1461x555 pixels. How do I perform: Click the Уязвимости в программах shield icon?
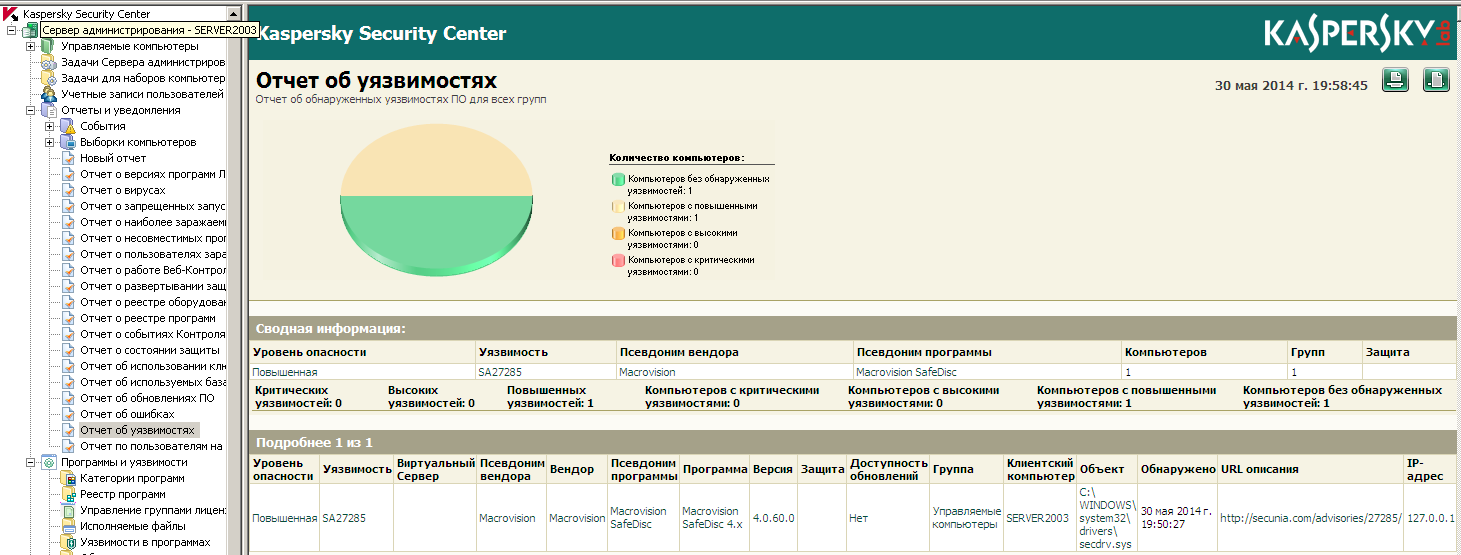tap(67, 542)
